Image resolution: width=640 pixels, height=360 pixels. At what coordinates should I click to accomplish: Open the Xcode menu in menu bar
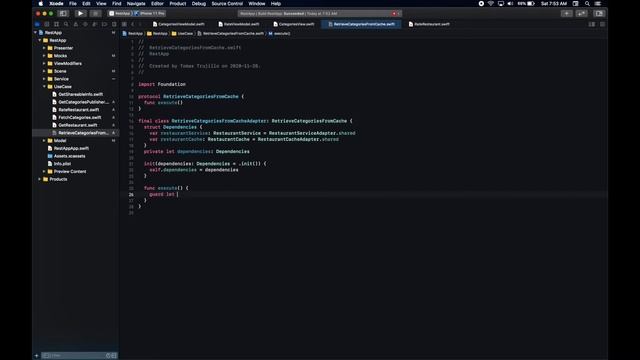(56, 4)
